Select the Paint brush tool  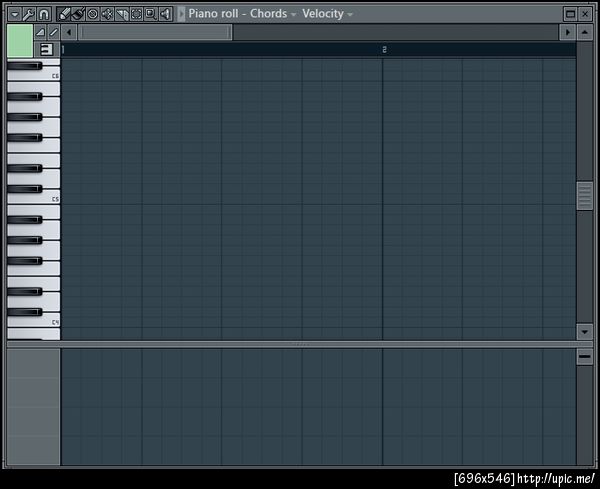pyautogui.click(x=78, y=15)
